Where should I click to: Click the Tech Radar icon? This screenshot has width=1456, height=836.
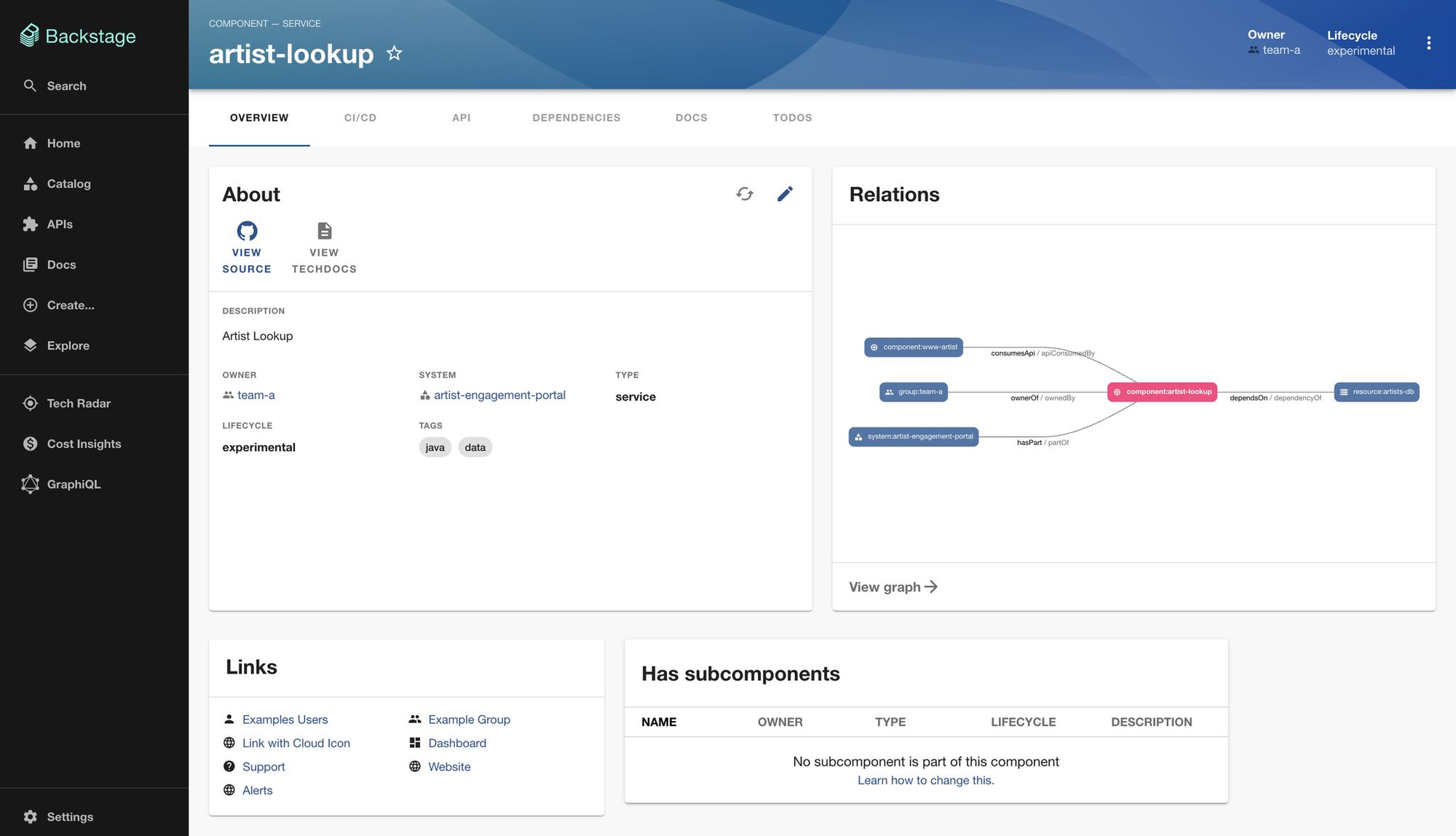point(31,403)
